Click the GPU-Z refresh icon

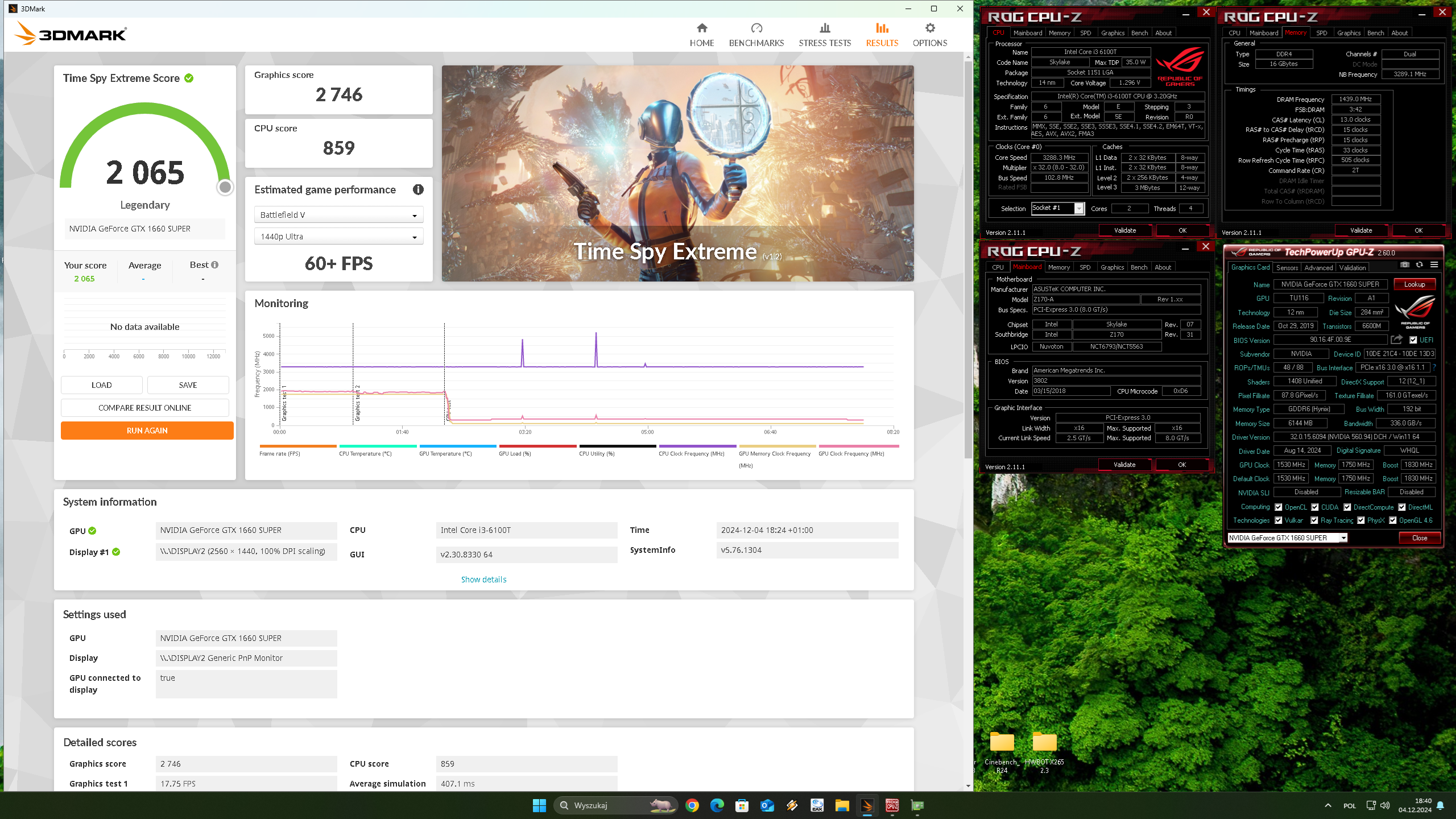(1419, 264)
